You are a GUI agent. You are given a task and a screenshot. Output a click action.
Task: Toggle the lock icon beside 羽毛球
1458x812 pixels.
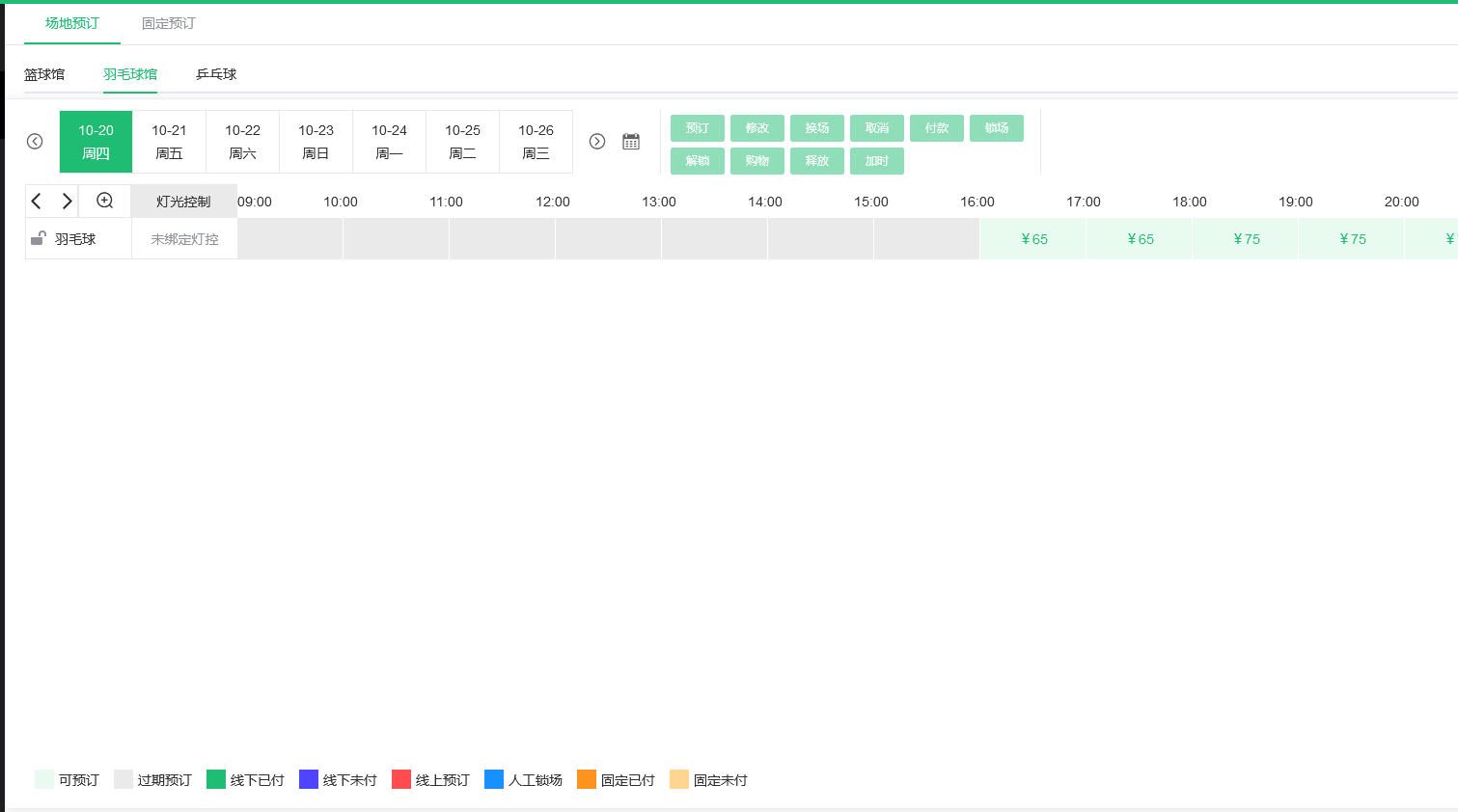[39, 238]
